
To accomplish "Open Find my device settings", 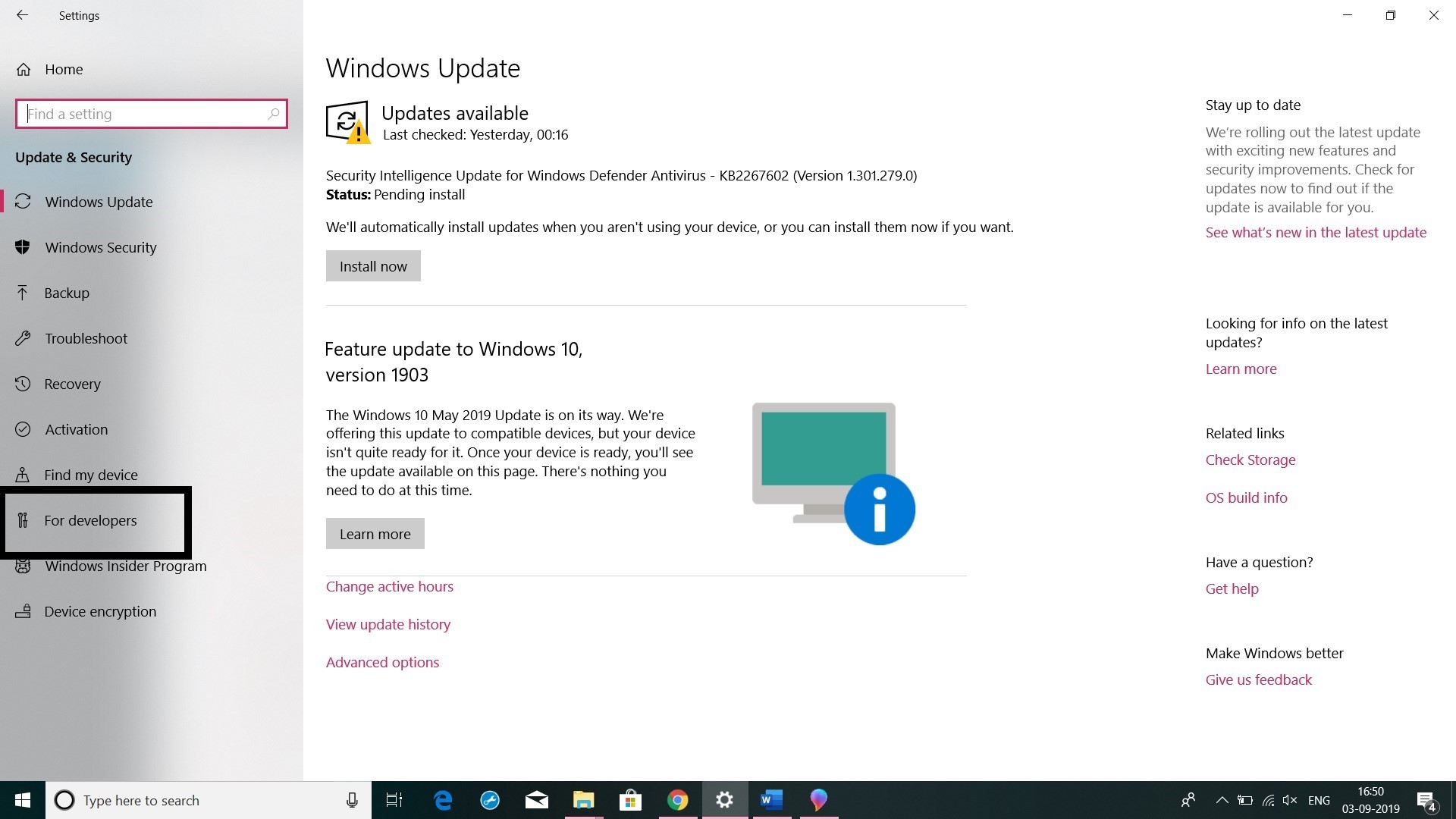I will (x=91, y=474).
